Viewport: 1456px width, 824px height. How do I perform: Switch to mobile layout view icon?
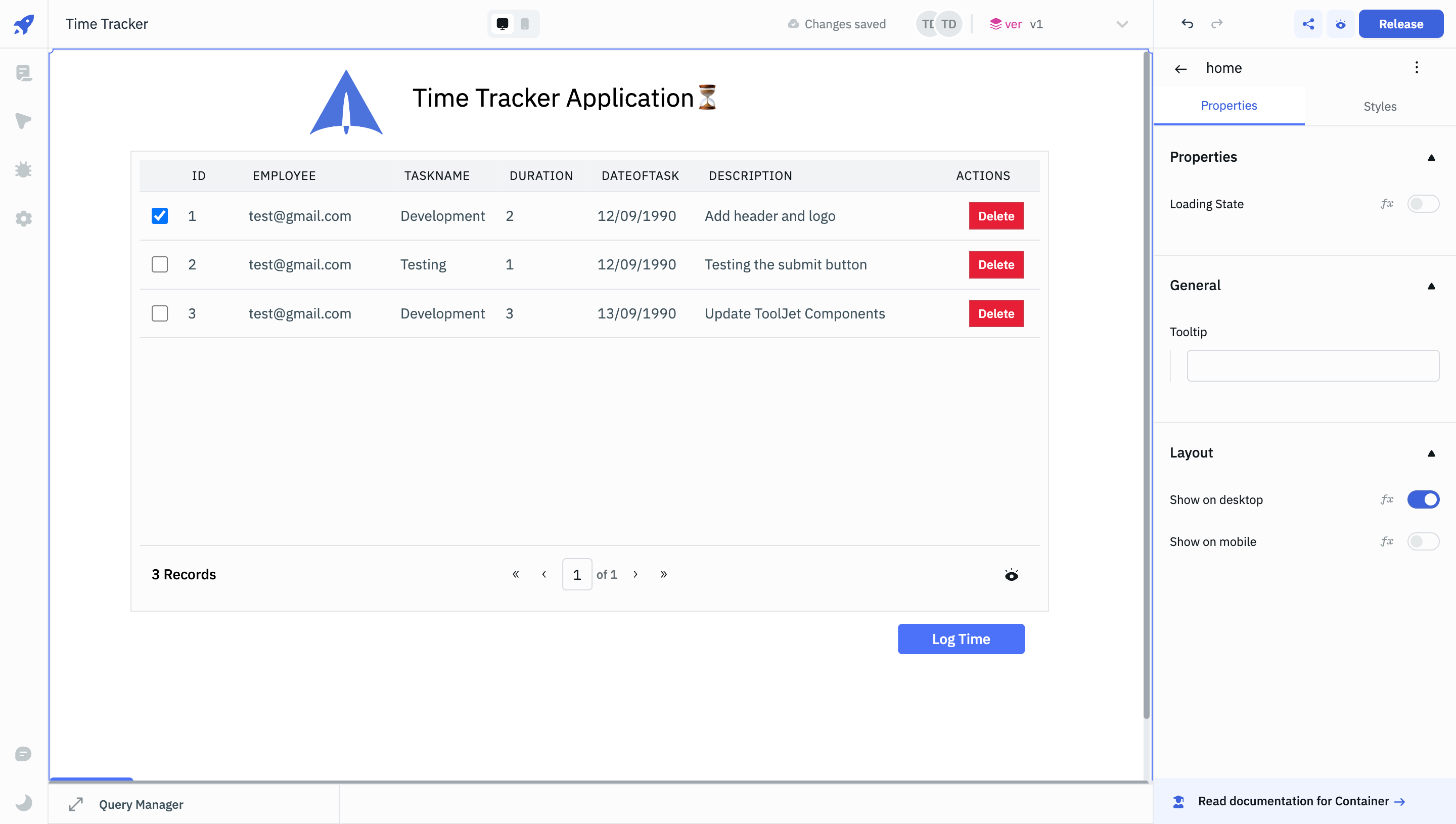point(525,24)
